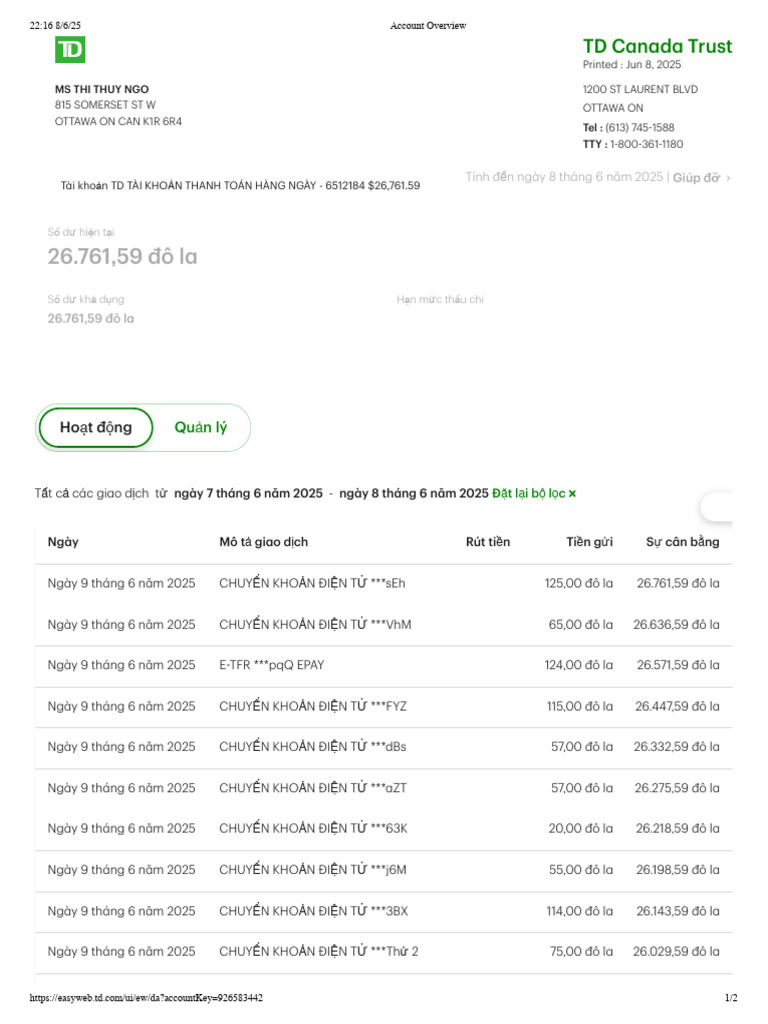Click the 65,00 đô la deposit amount
This screenshot has height=1024, width=768.
[x=581, y=625]
